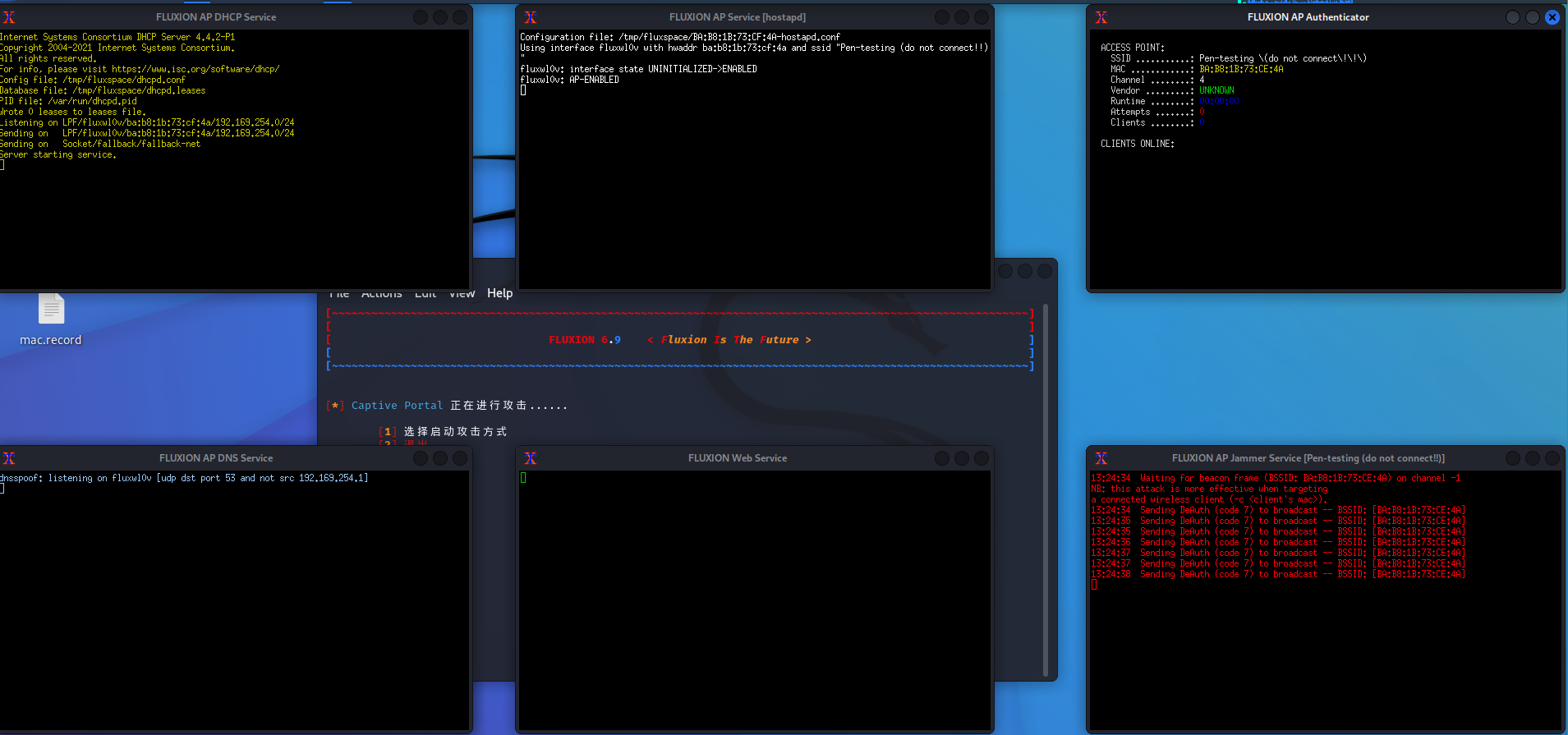
Task: Click the vertical scrollbar of the Fluxion terminal
Action: [1046, 489]
